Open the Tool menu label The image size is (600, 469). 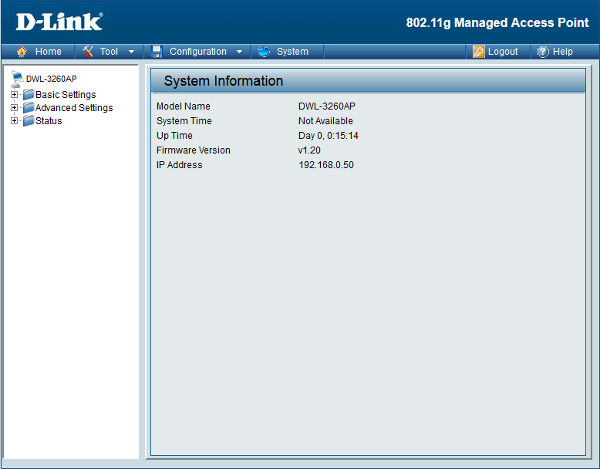(x=109, y=52)
